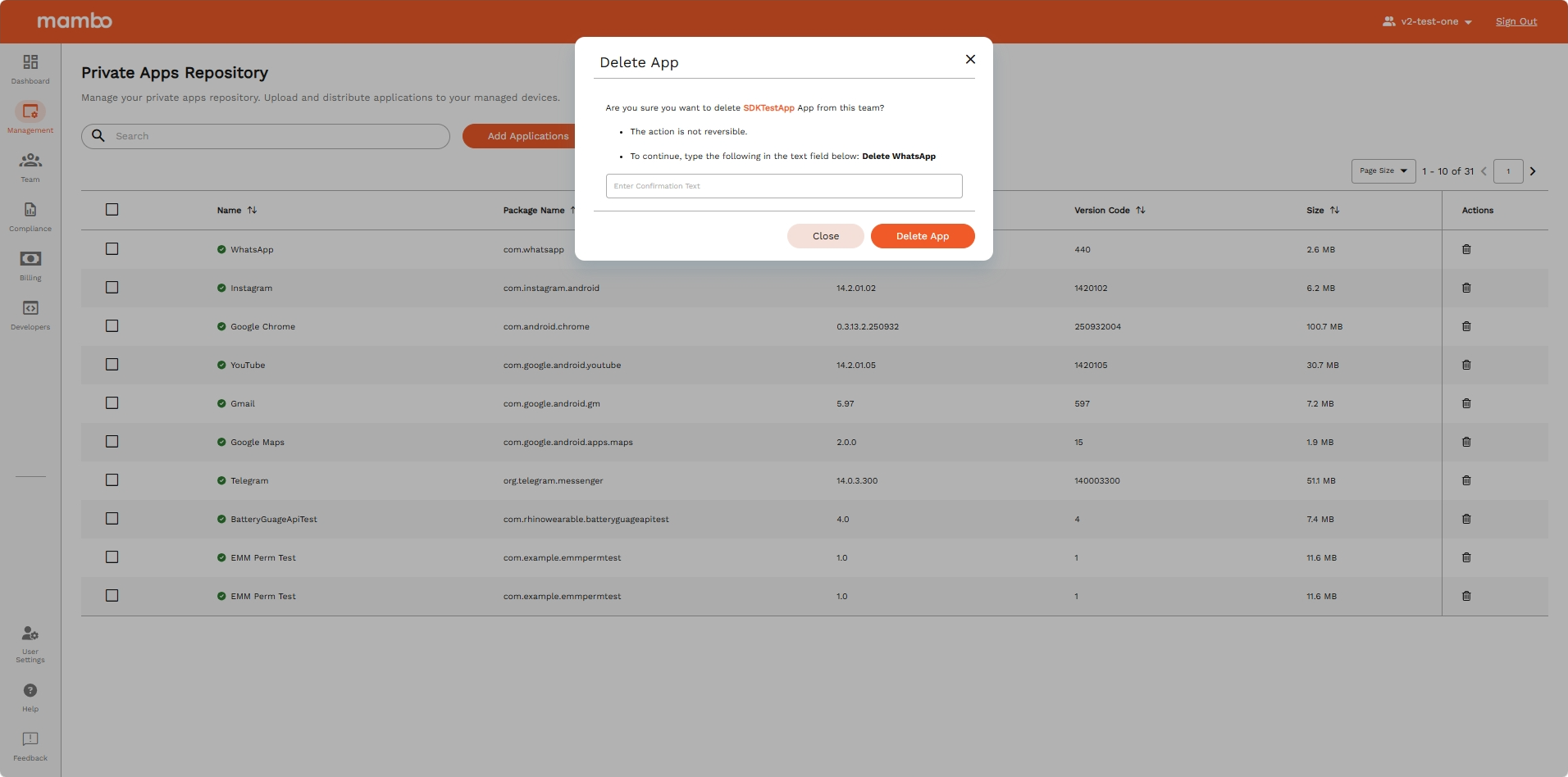Click trash icon for Instagram row
Image resolution: width=1568 pixels, height=777 pixels.
coord(1466,288)
